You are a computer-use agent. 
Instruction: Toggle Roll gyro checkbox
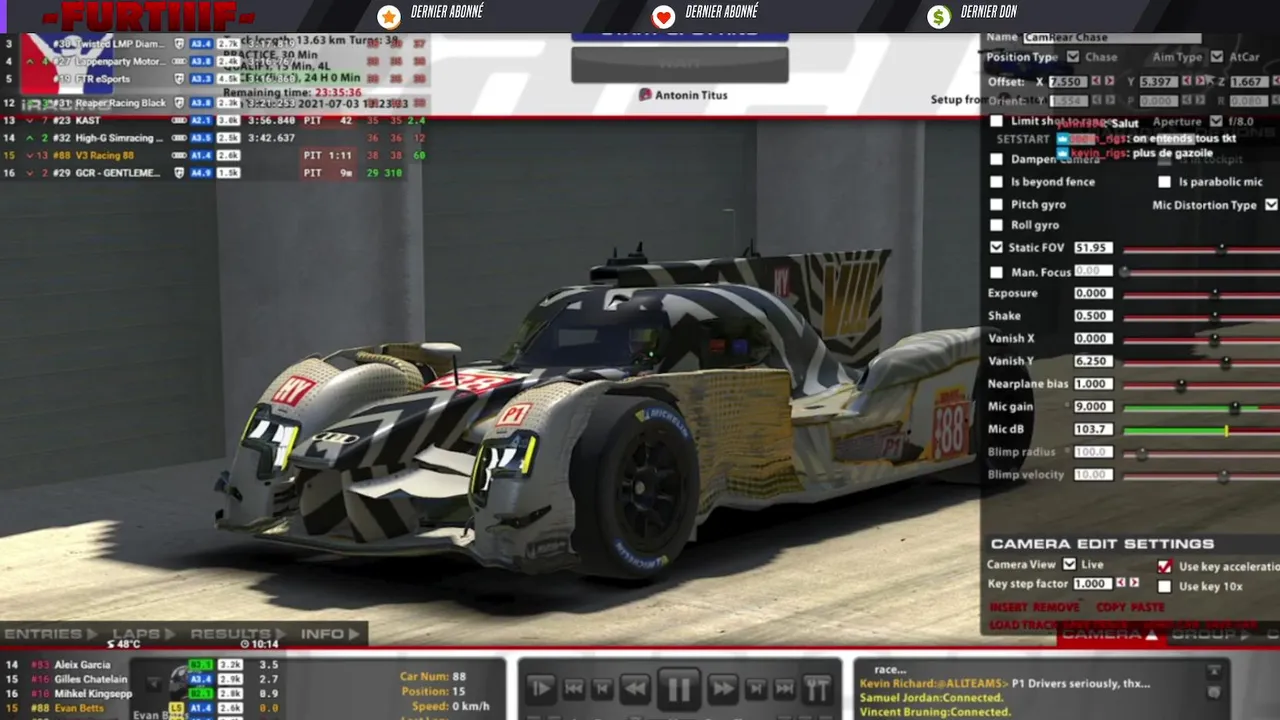(x=996, y=225)
